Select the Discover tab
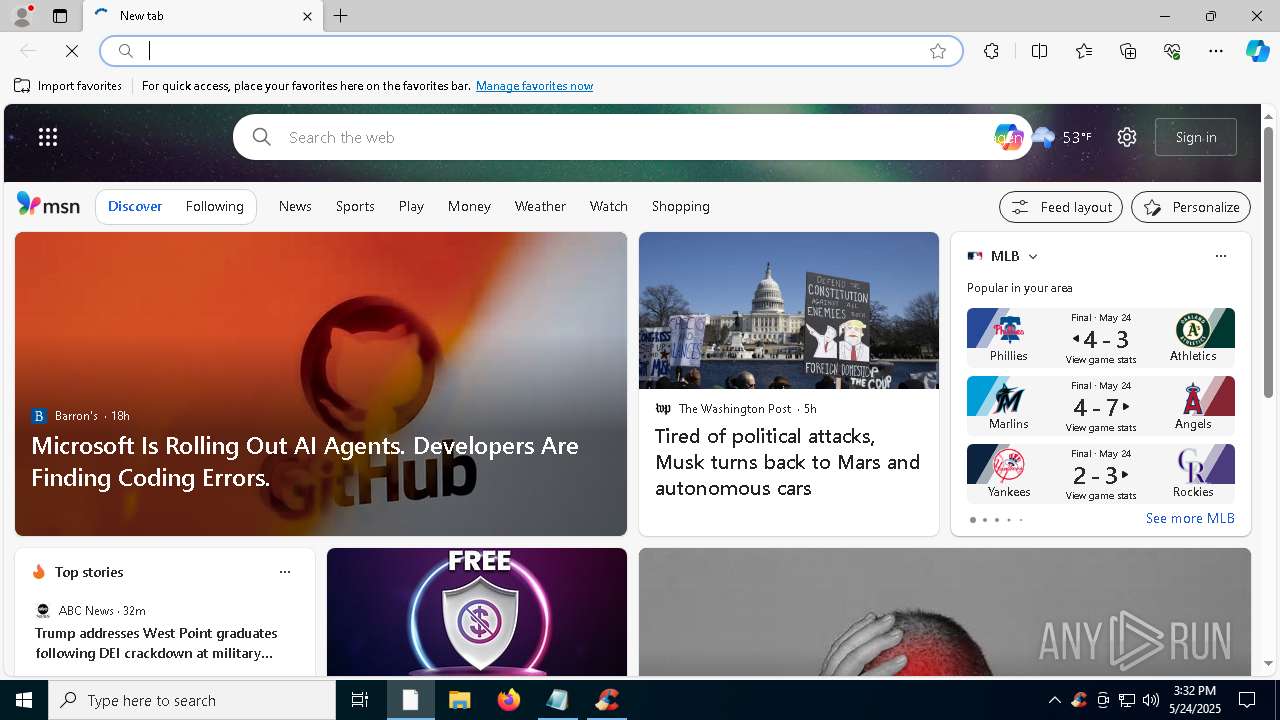The width and height of the screenshot is (1280, 720). click(135, 206)
